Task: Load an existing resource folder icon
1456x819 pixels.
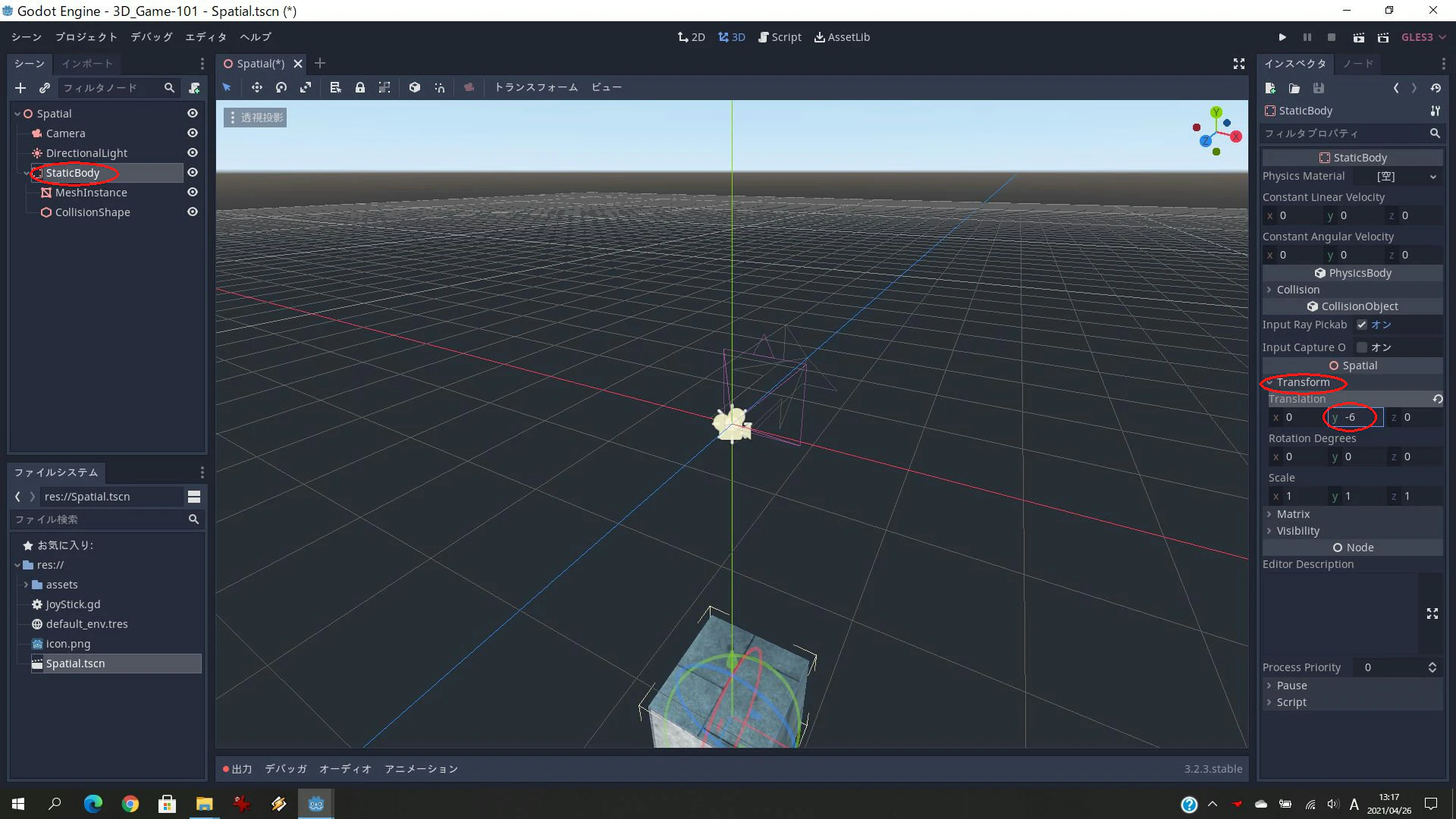Action: (x=1294, y=88)
